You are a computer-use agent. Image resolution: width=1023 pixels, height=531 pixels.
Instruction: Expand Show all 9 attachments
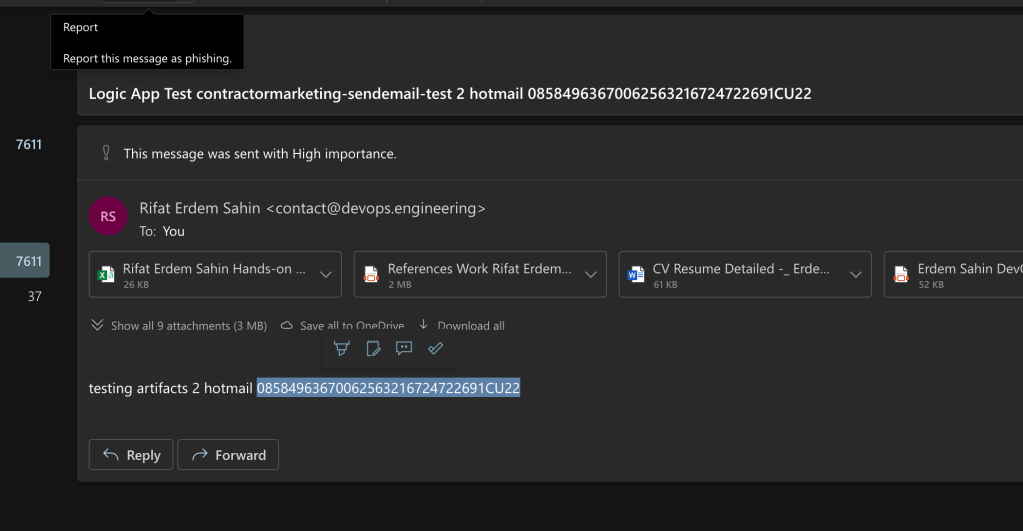(179, 326)
